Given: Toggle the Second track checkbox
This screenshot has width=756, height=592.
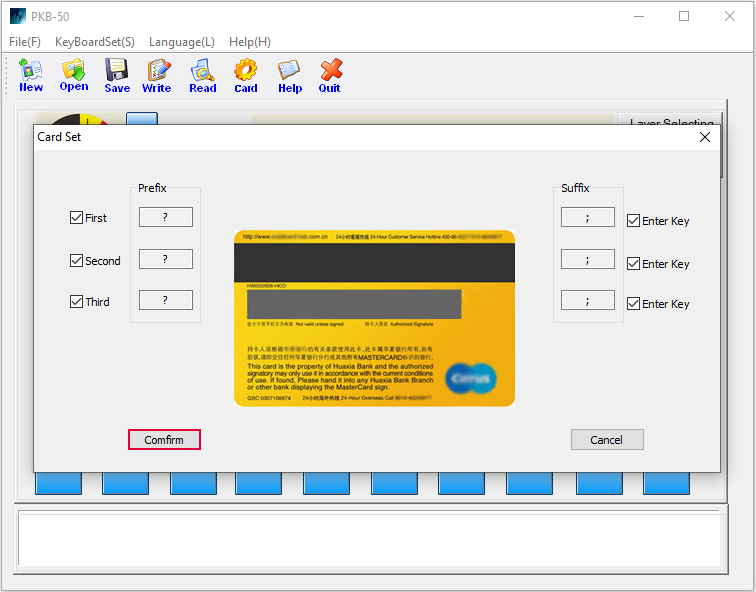Looking at the screenshot, I should pyautogui.click(x=77, y=261).
